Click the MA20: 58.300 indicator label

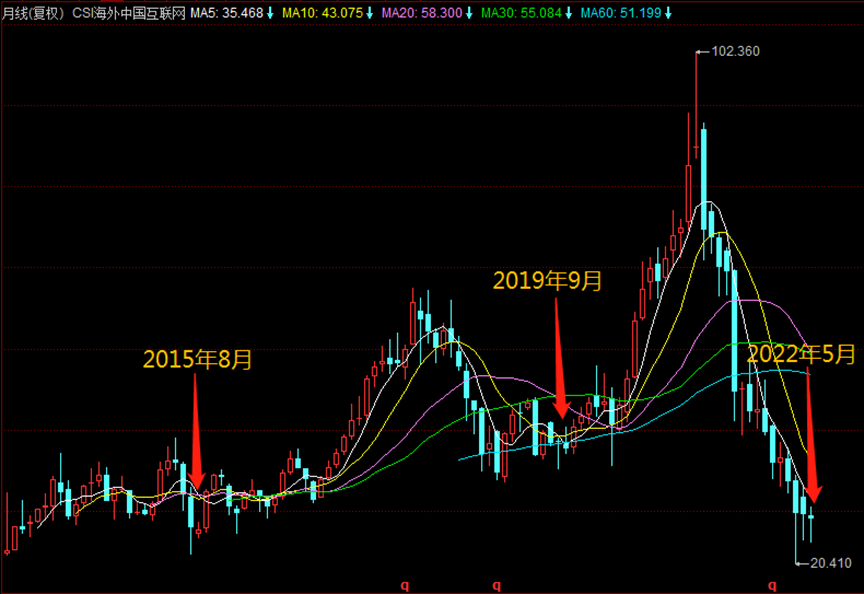pyautogui.click(x=422, y=13)
